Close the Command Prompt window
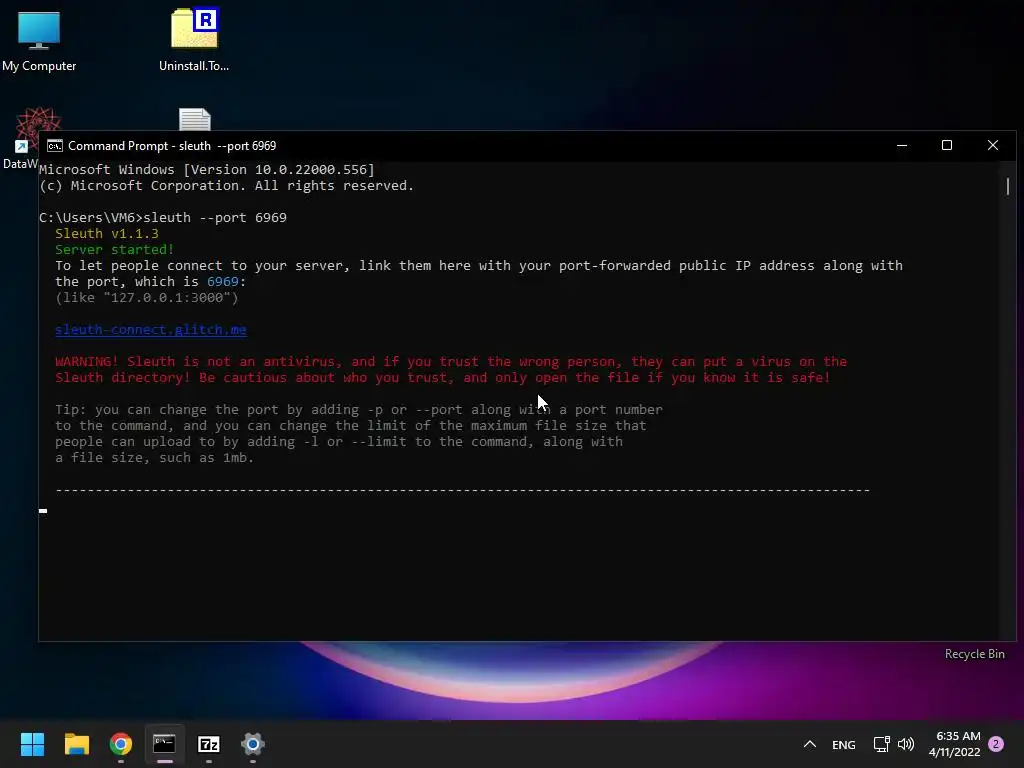Screen dimensions: 1024x768 tap(993, 145)
